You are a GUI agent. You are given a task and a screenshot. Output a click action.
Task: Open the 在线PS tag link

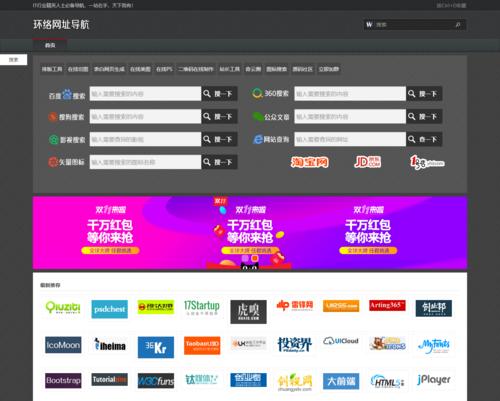tap(164, 69)
